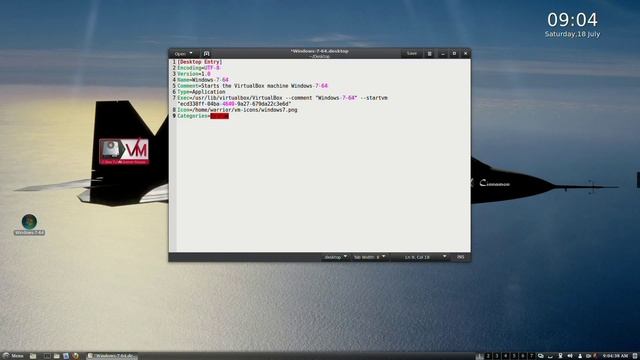The image size is (640, 360).
Task: Select the desktop syntax language dropdown
Action: [336, 257]
